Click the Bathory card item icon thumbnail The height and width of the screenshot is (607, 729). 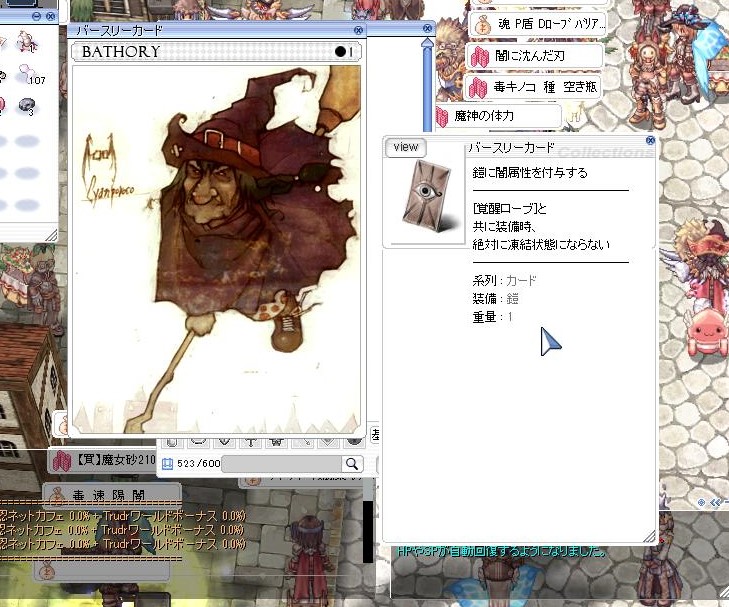point(428,197)
